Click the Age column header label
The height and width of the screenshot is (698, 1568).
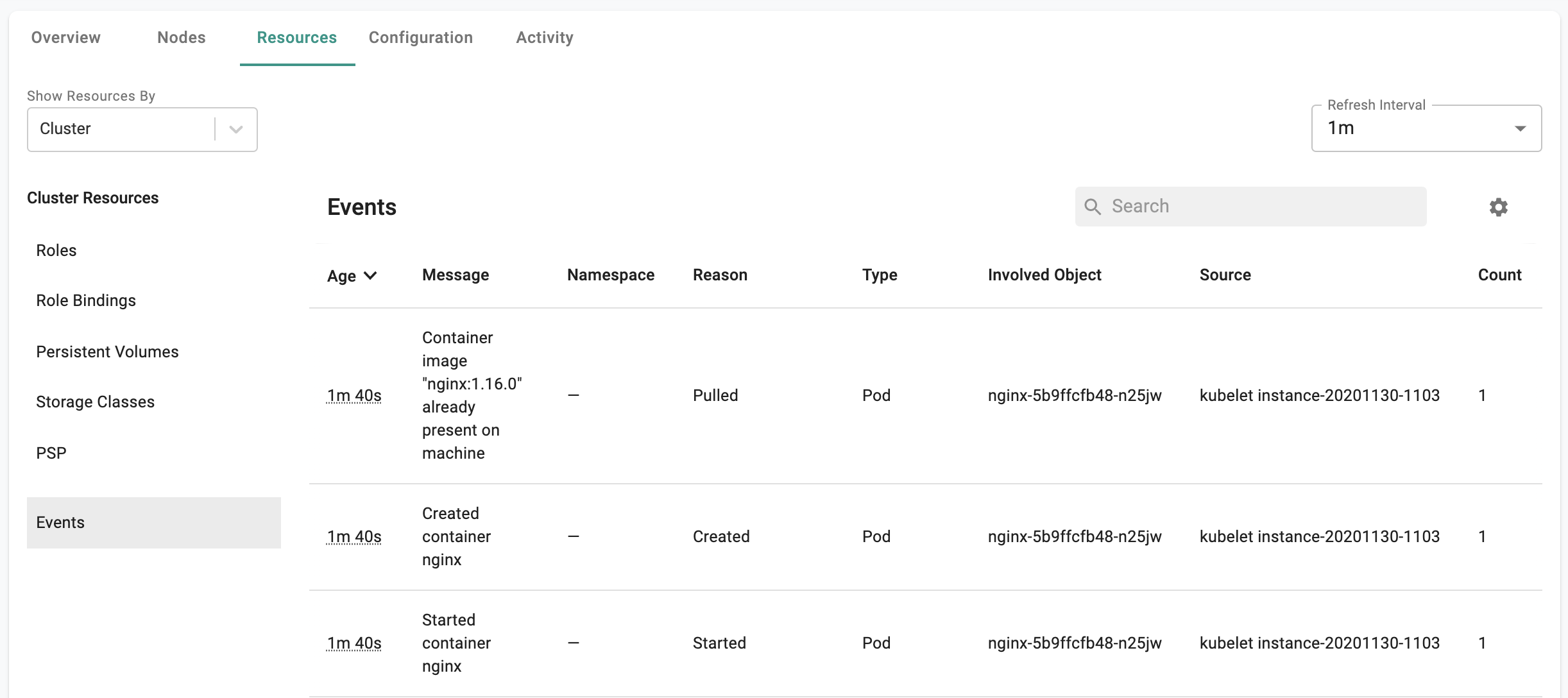pyautogui.click(x=341, y=276)
